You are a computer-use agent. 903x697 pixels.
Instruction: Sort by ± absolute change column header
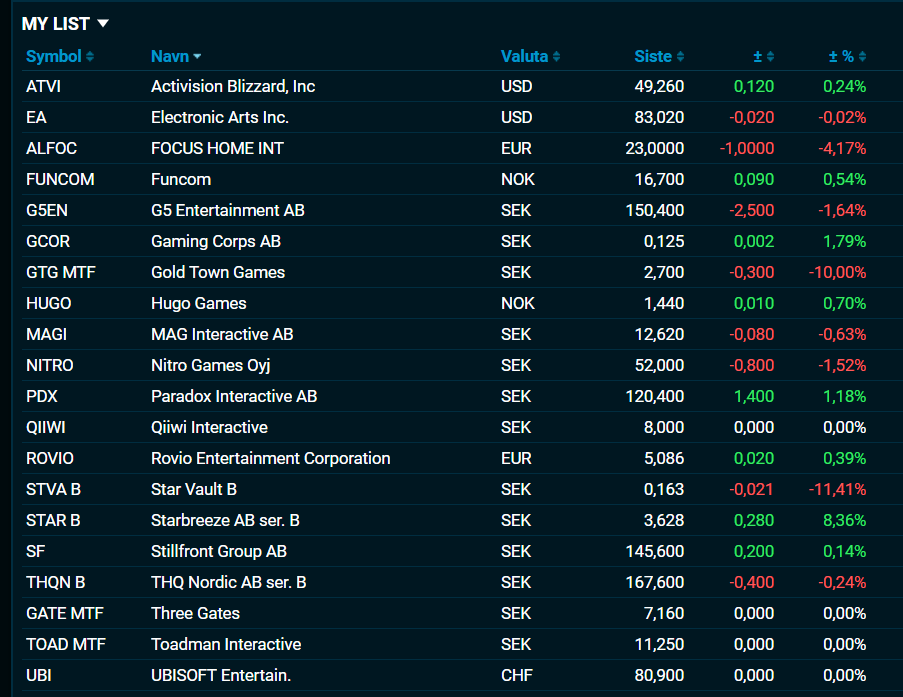click(x=764, y=56)
